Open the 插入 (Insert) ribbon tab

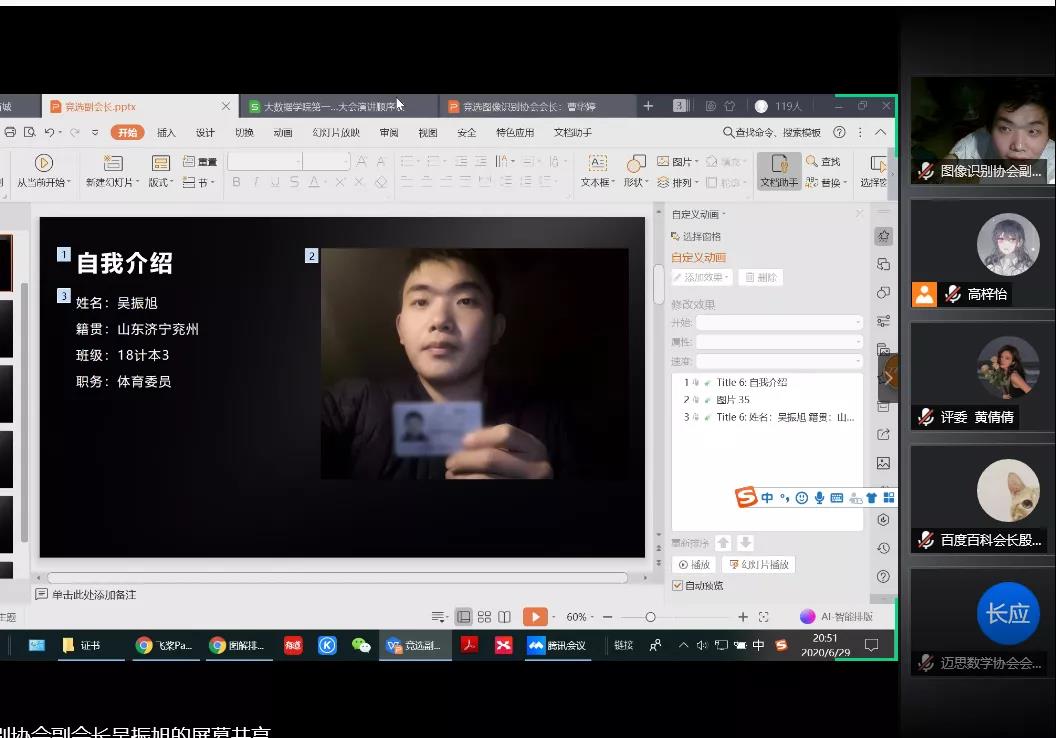pos(166,133)
